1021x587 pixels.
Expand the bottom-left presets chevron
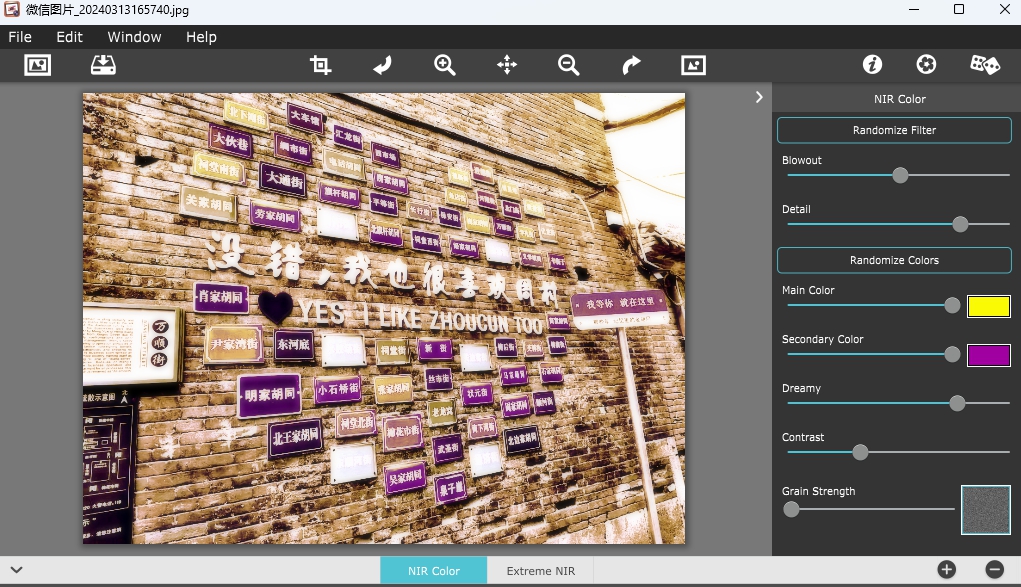[16, 570]
